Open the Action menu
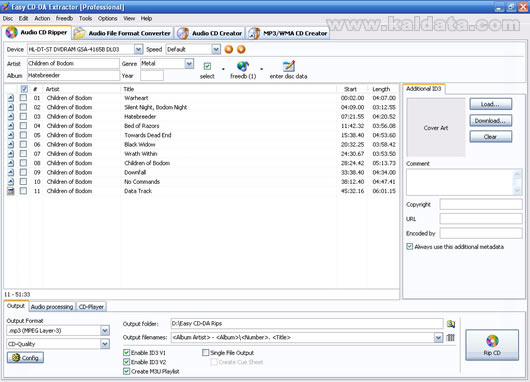530x382 pixels. click(x=42, y=18)
